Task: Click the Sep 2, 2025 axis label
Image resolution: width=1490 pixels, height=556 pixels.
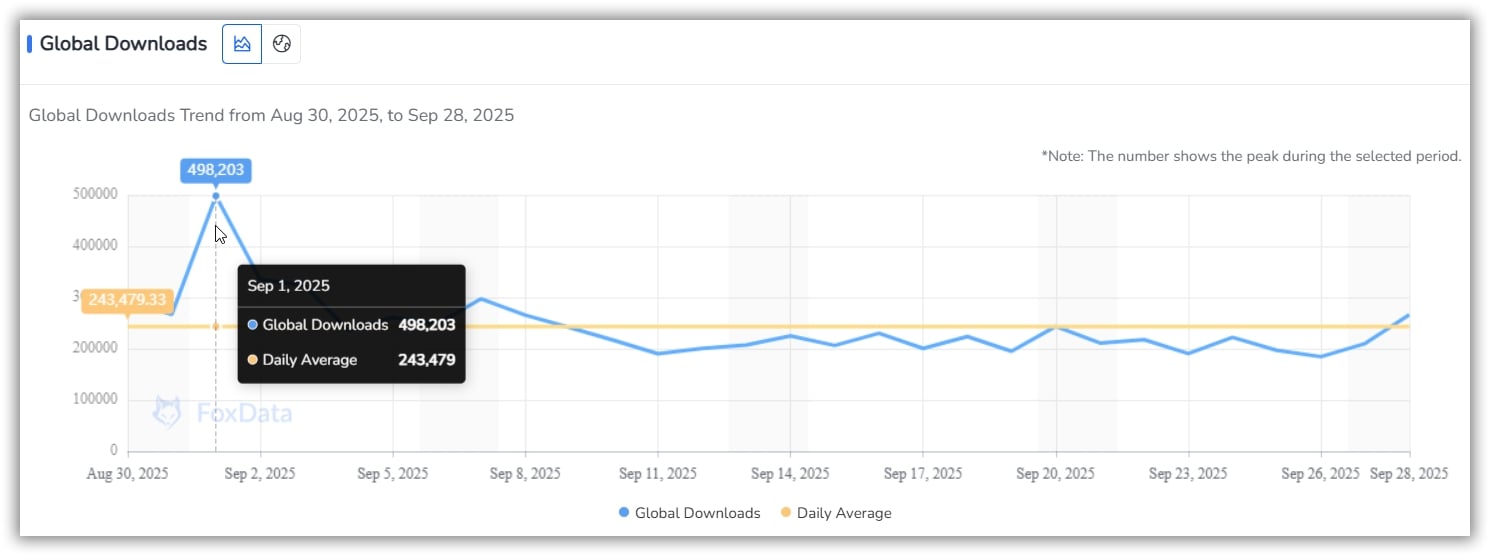Action: [x=260, y=474]
